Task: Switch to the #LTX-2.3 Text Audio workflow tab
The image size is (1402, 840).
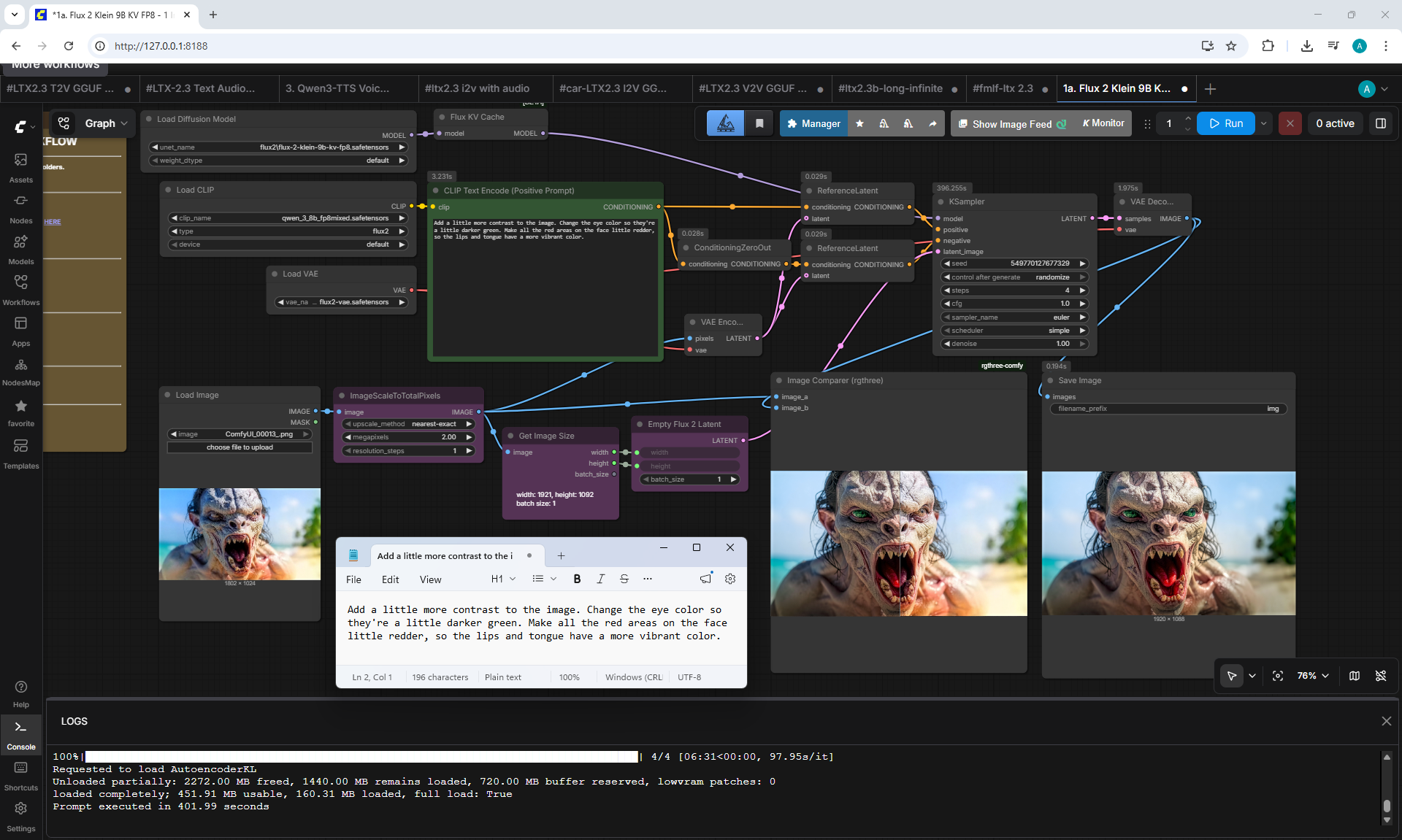Action: [201, 88]
